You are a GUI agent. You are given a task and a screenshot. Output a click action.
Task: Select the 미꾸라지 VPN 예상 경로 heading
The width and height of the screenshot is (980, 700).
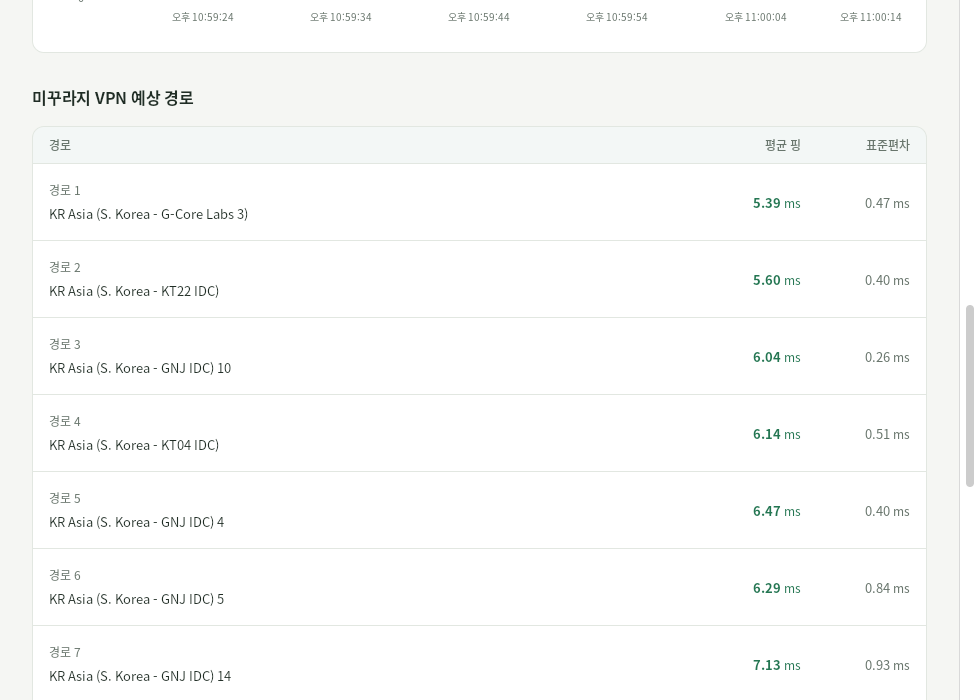112,98
